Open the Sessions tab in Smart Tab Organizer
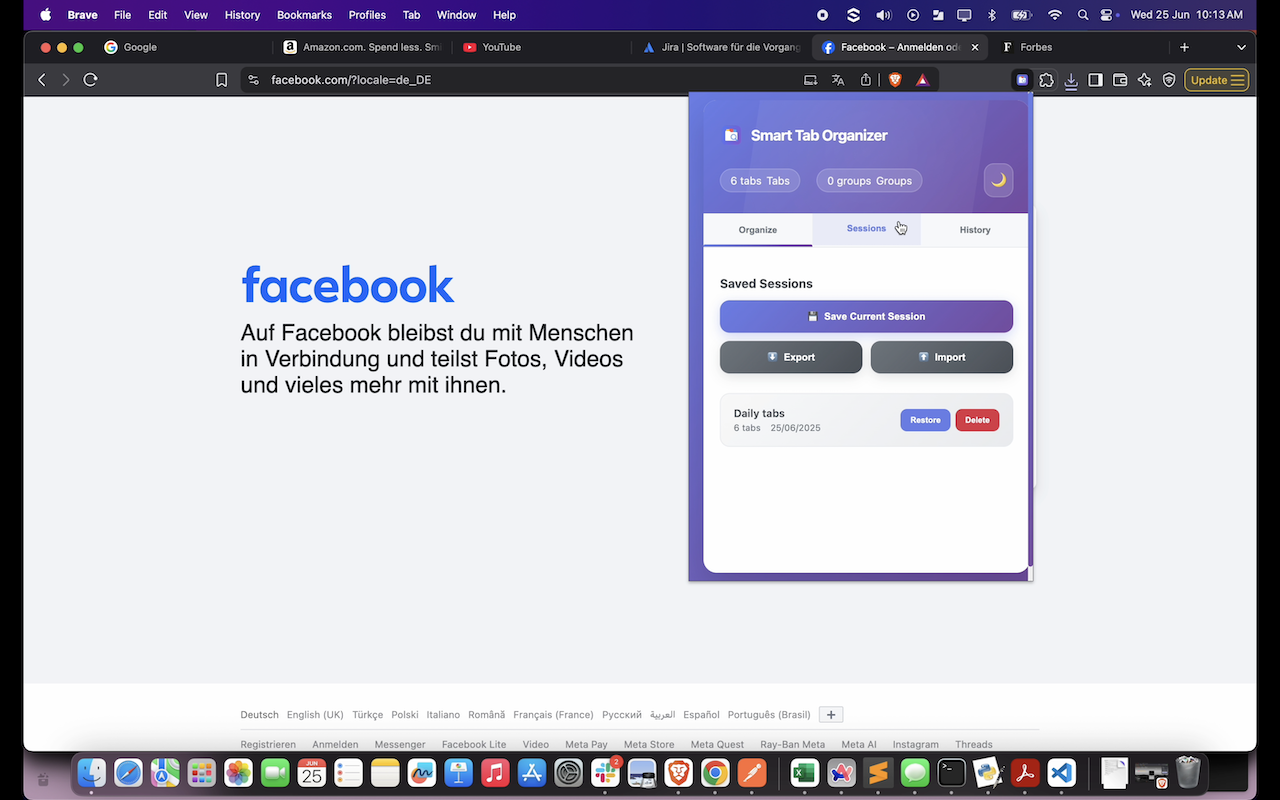 click(x=866, y=229)
